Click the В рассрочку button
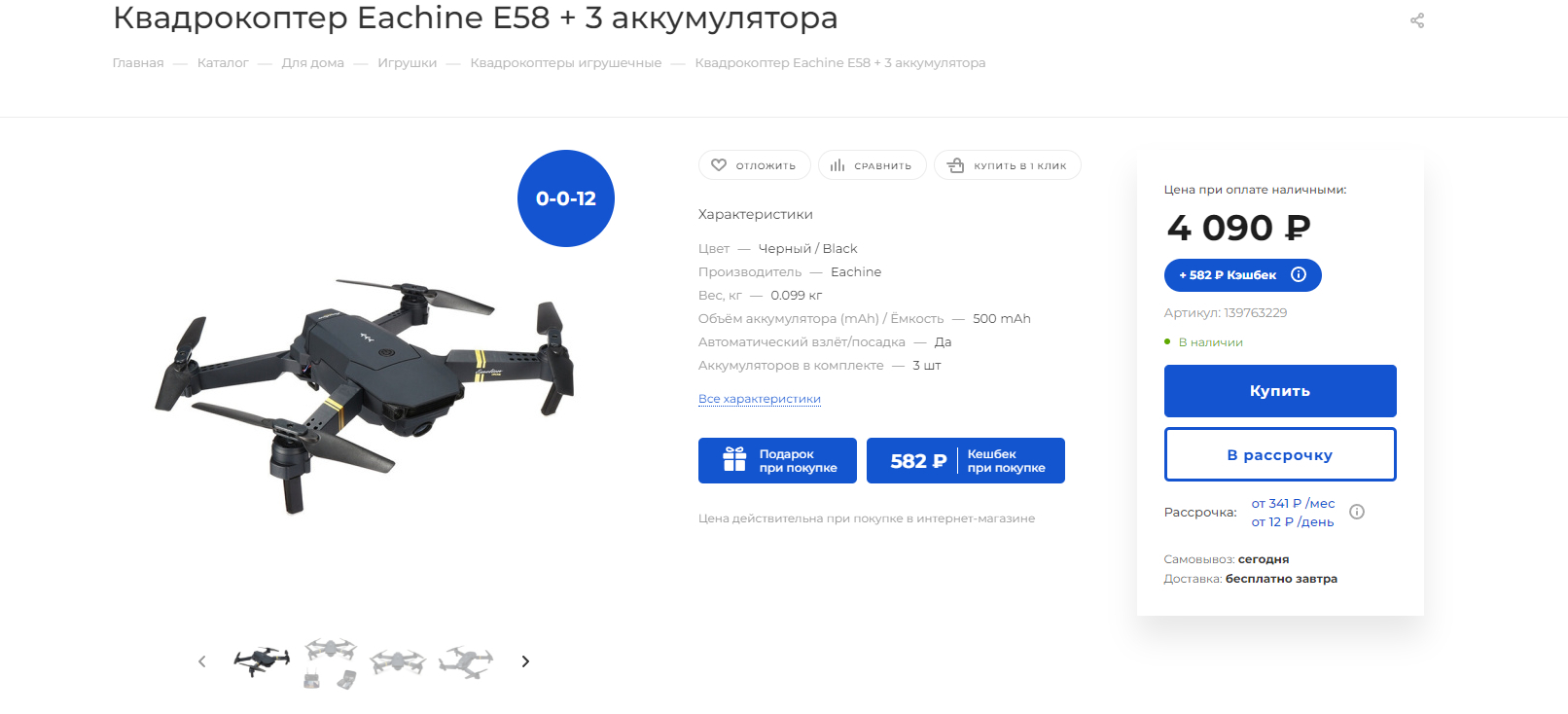Image resolution: width=1568 pixels, height=714 pixels. [1280, 454]
